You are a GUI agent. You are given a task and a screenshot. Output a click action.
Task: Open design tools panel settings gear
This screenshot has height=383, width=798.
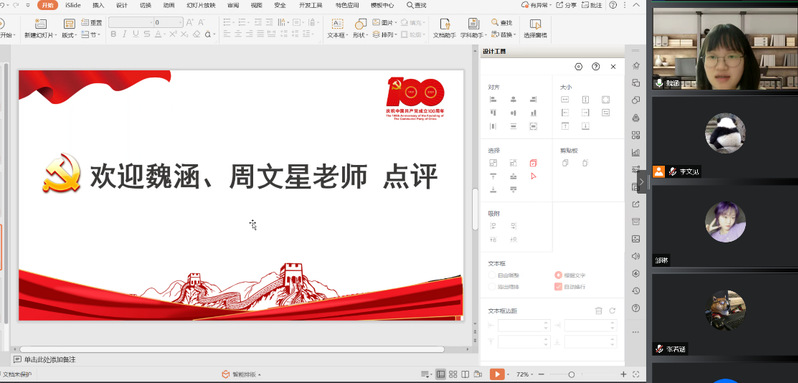579,67
